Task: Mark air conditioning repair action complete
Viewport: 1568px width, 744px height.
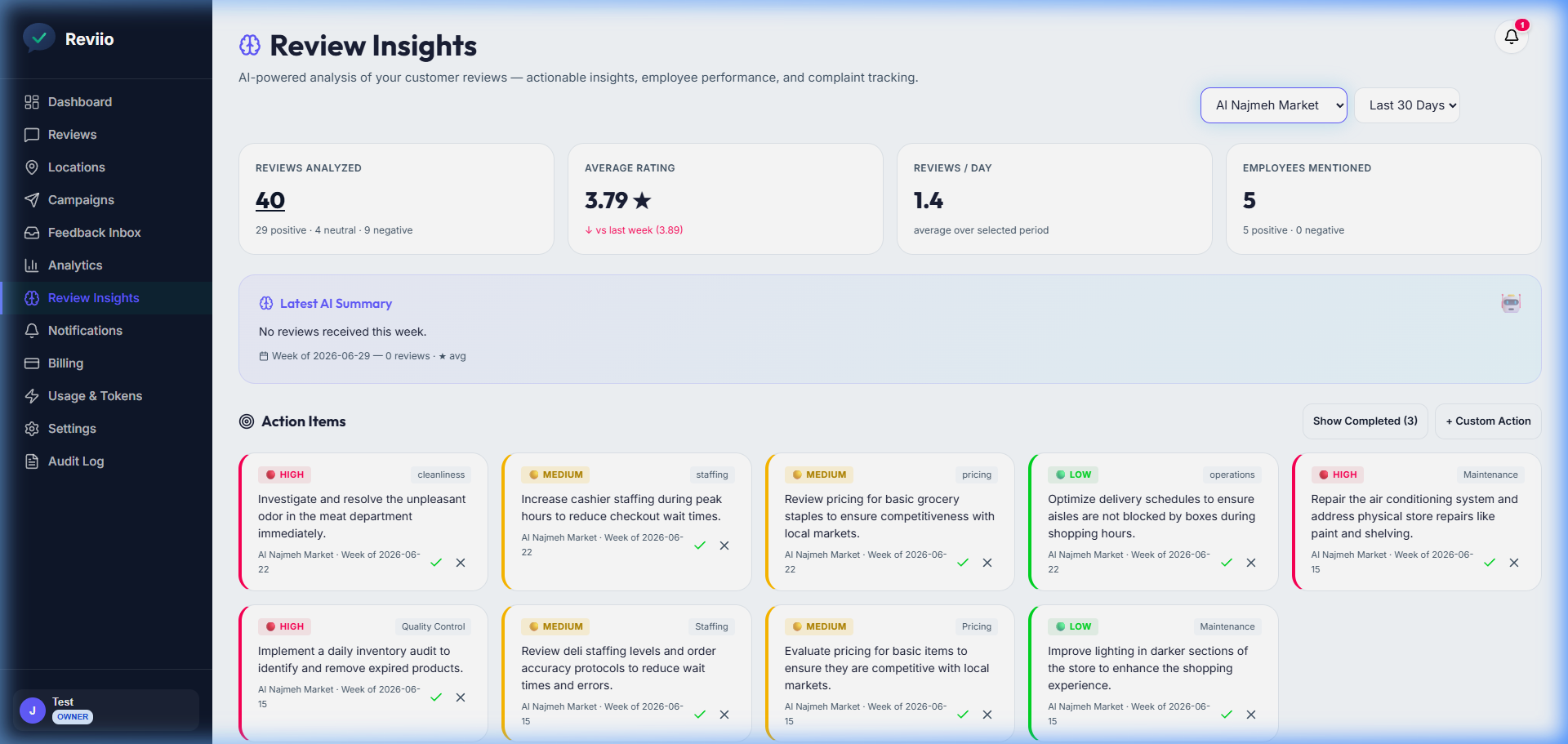Action: [x=1490, y=563]
